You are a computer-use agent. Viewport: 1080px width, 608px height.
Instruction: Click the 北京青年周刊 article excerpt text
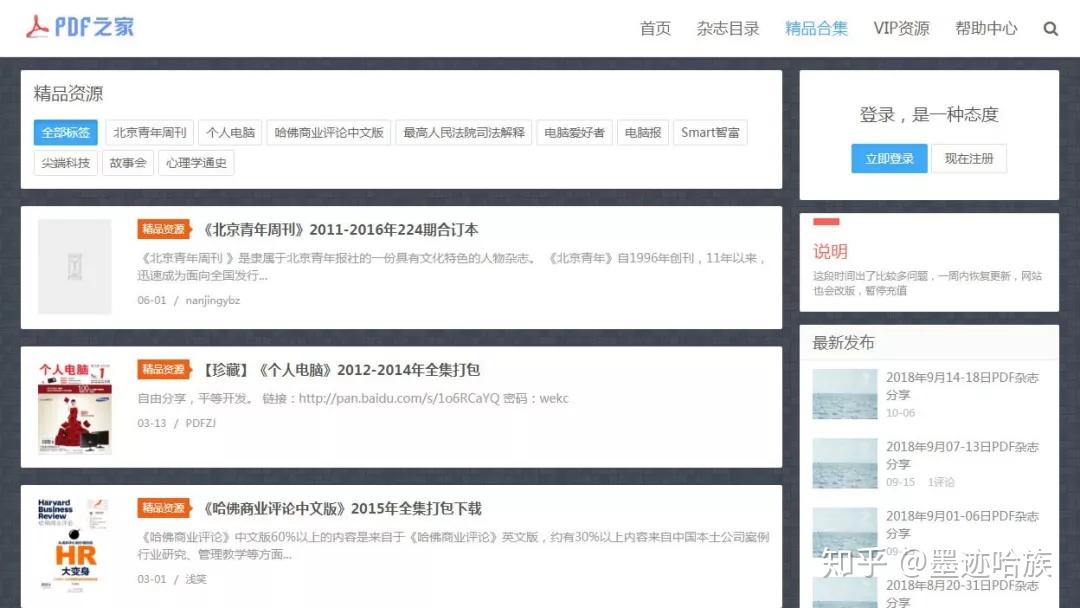(451, 266)
